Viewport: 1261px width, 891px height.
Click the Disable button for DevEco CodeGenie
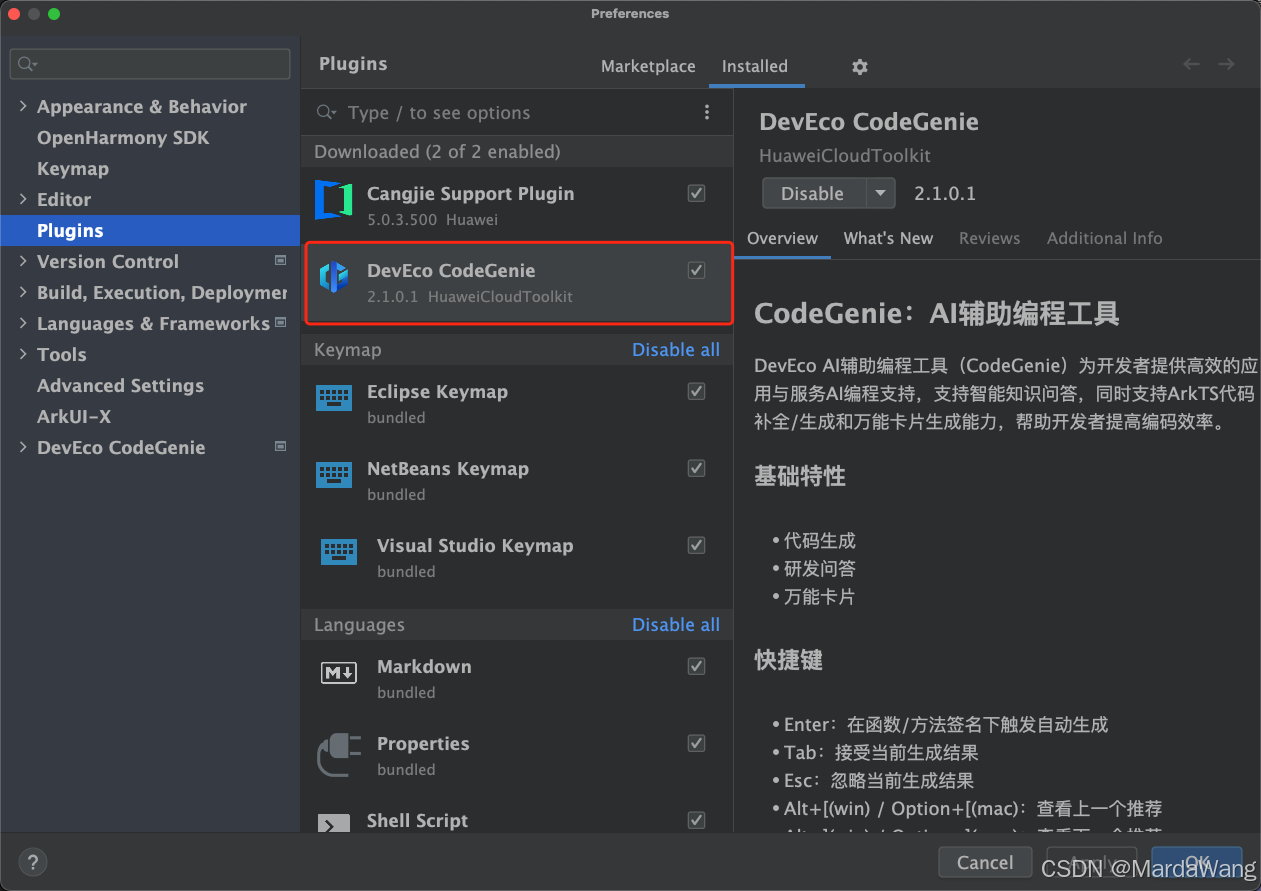813,193
